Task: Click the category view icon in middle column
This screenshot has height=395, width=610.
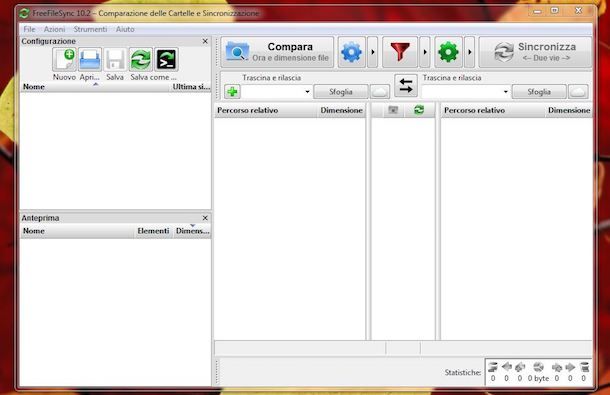Action: (393, 110)
